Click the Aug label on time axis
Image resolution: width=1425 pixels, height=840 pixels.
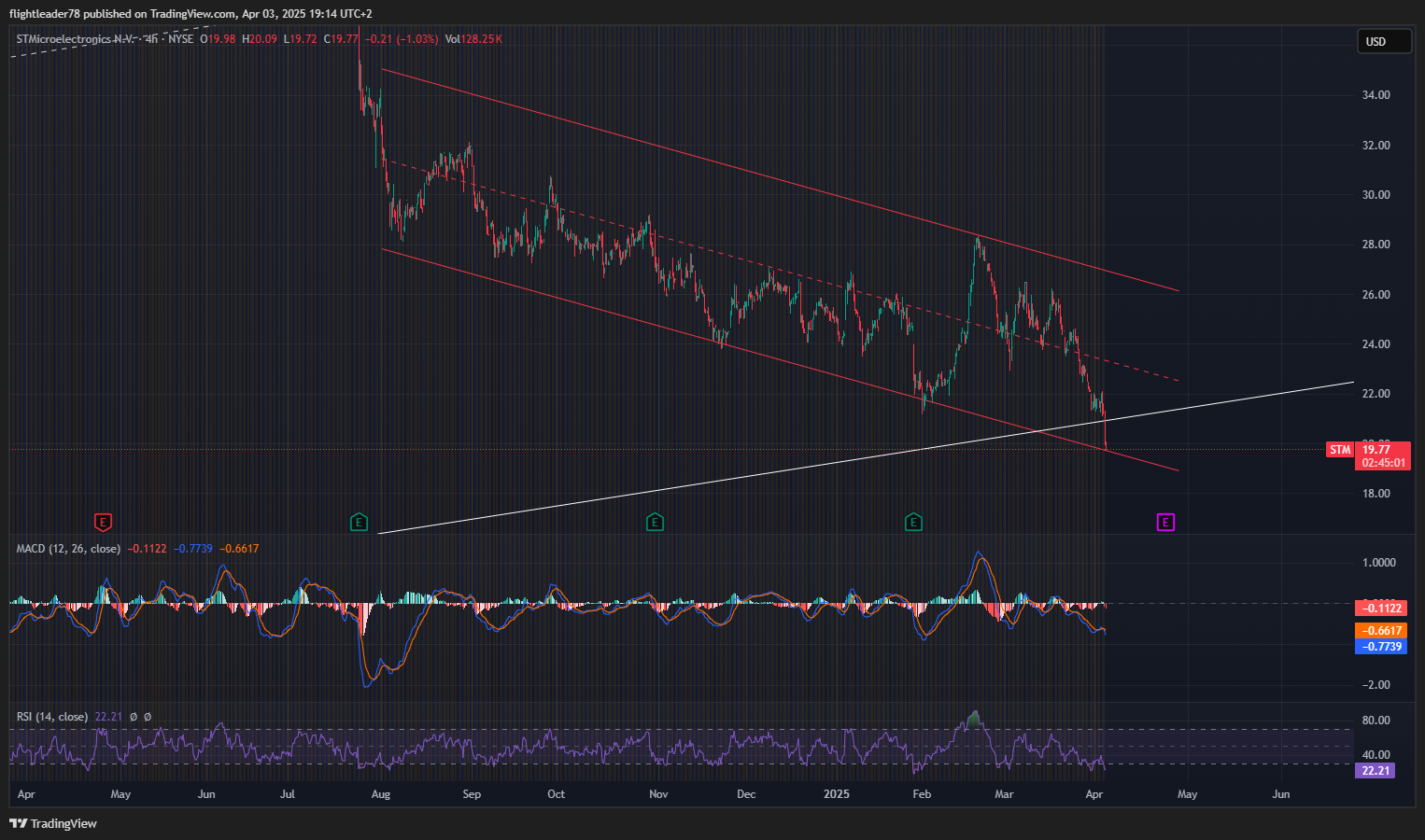click(381, 795)
